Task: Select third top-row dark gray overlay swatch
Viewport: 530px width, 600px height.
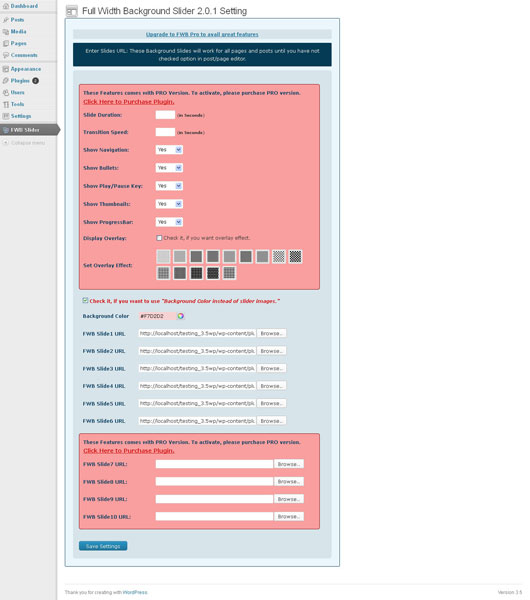Action: coord(196,256)
